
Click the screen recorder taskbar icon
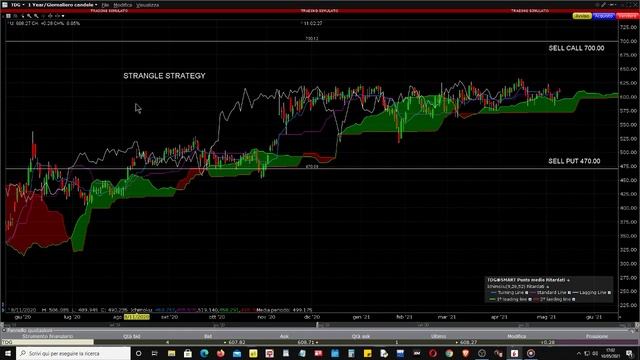pos(531,353)
